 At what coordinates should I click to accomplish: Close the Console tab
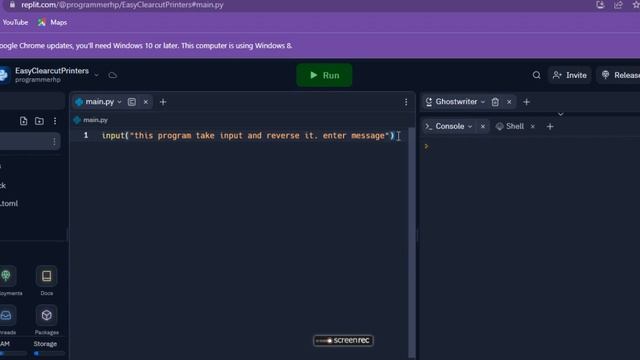[x=483, y=127]
